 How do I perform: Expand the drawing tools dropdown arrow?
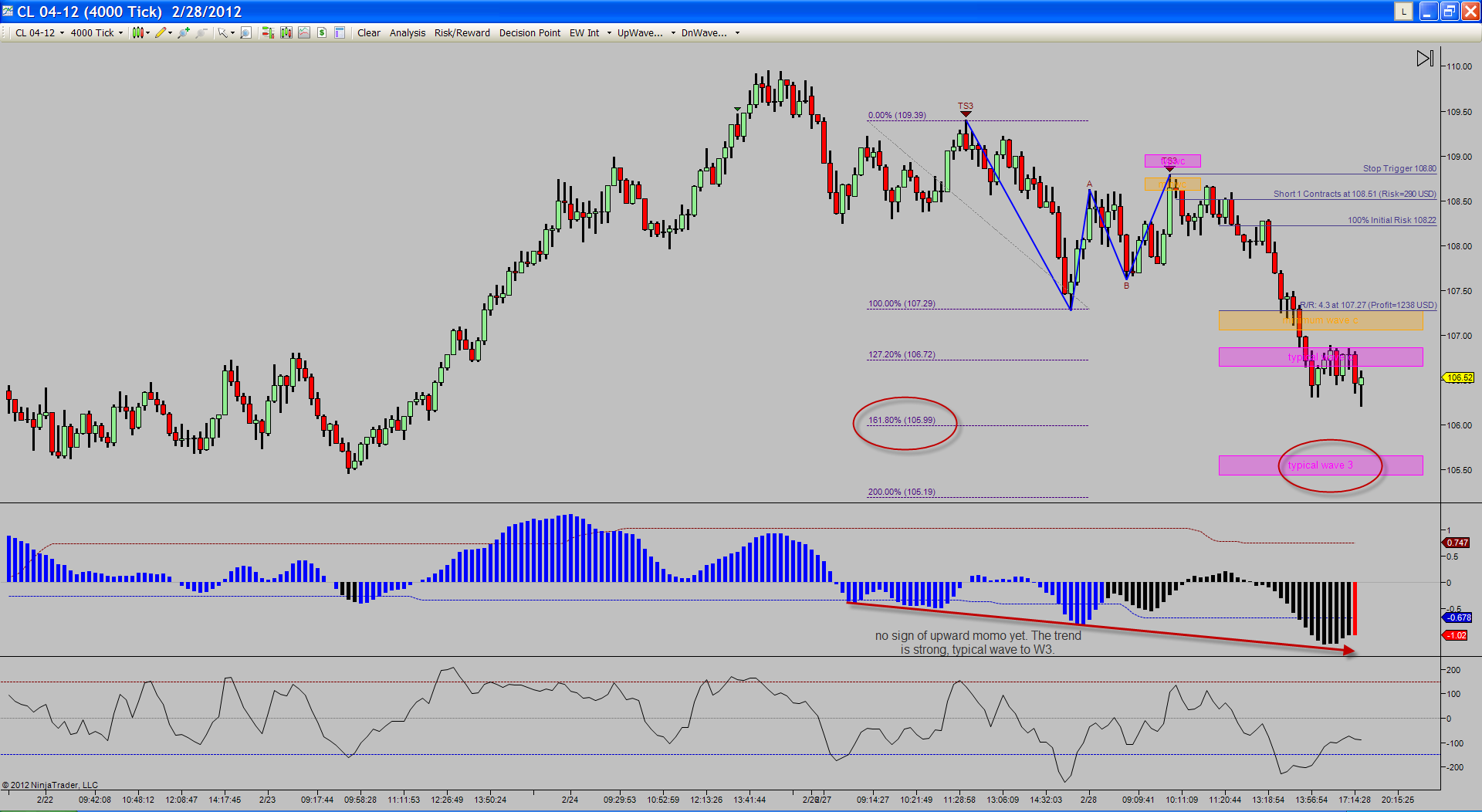point(170,33)
